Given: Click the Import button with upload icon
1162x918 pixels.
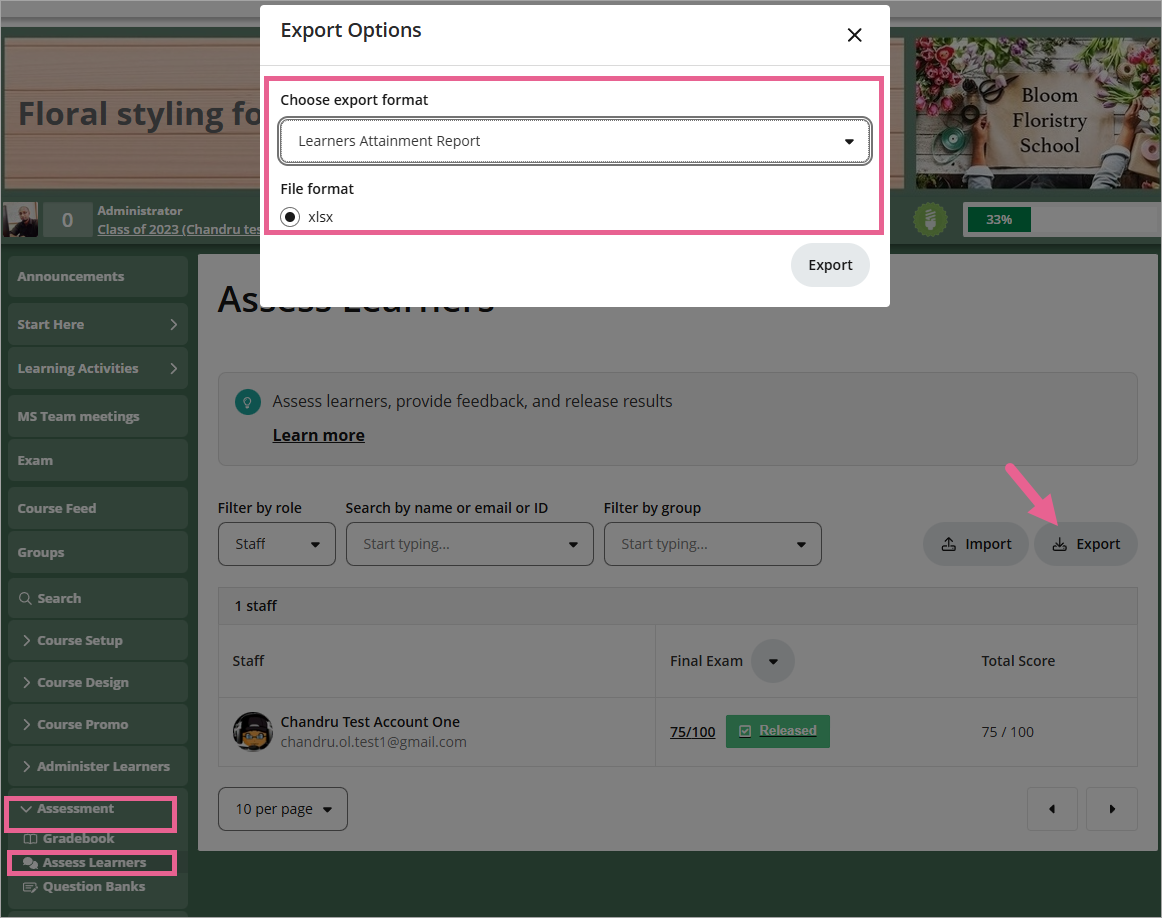Looking at the screenshot, I should (975, 544).
